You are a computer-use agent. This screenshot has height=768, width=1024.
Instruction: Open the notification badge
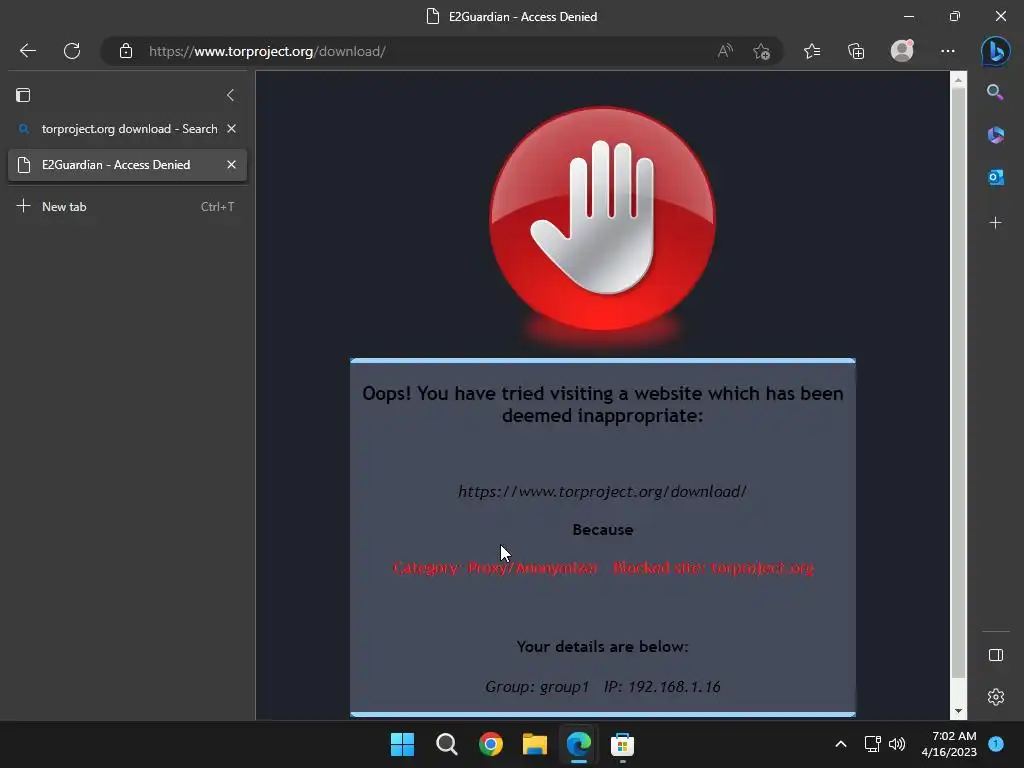pos(995,744)
